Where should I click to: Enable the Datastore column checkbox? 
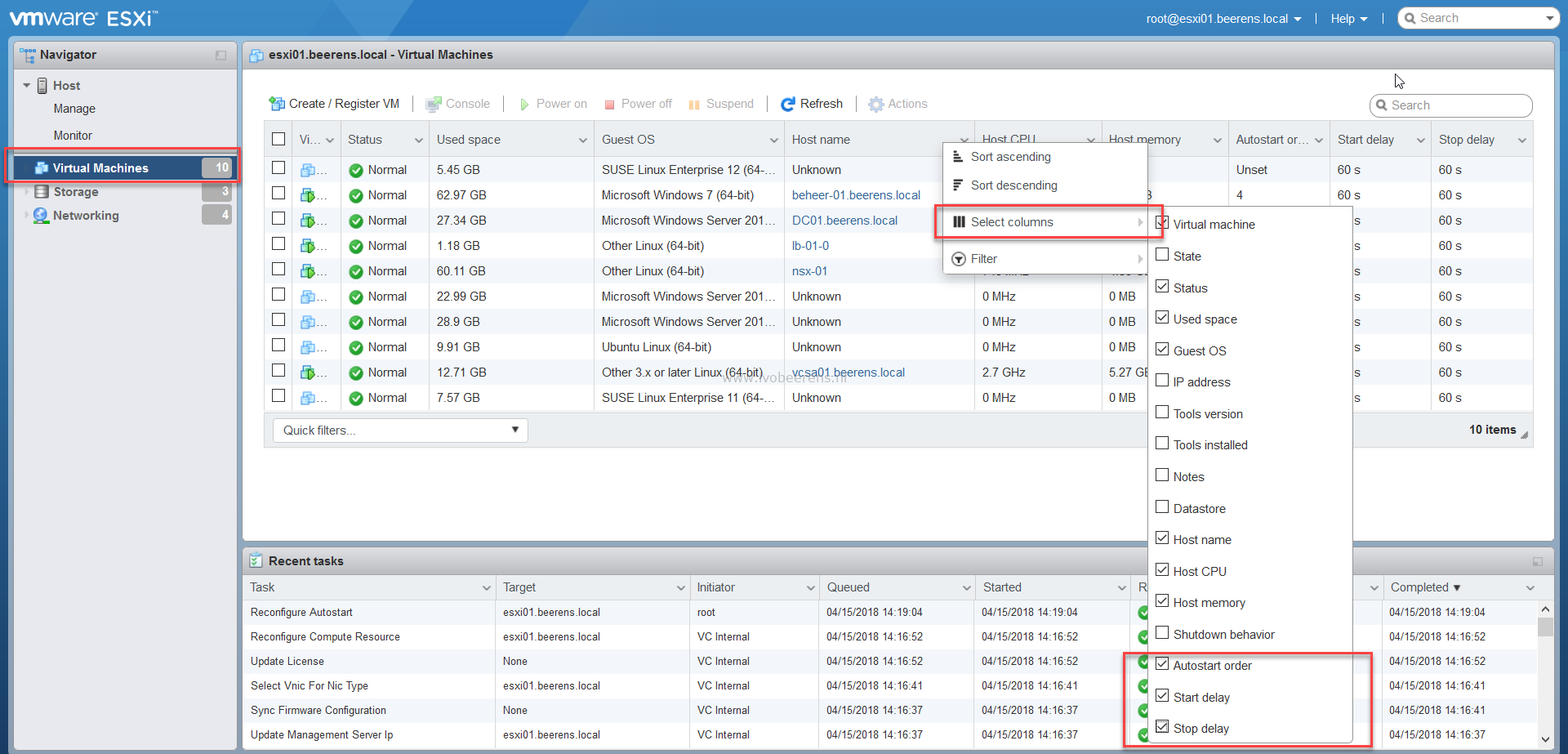coord(1162,506)
